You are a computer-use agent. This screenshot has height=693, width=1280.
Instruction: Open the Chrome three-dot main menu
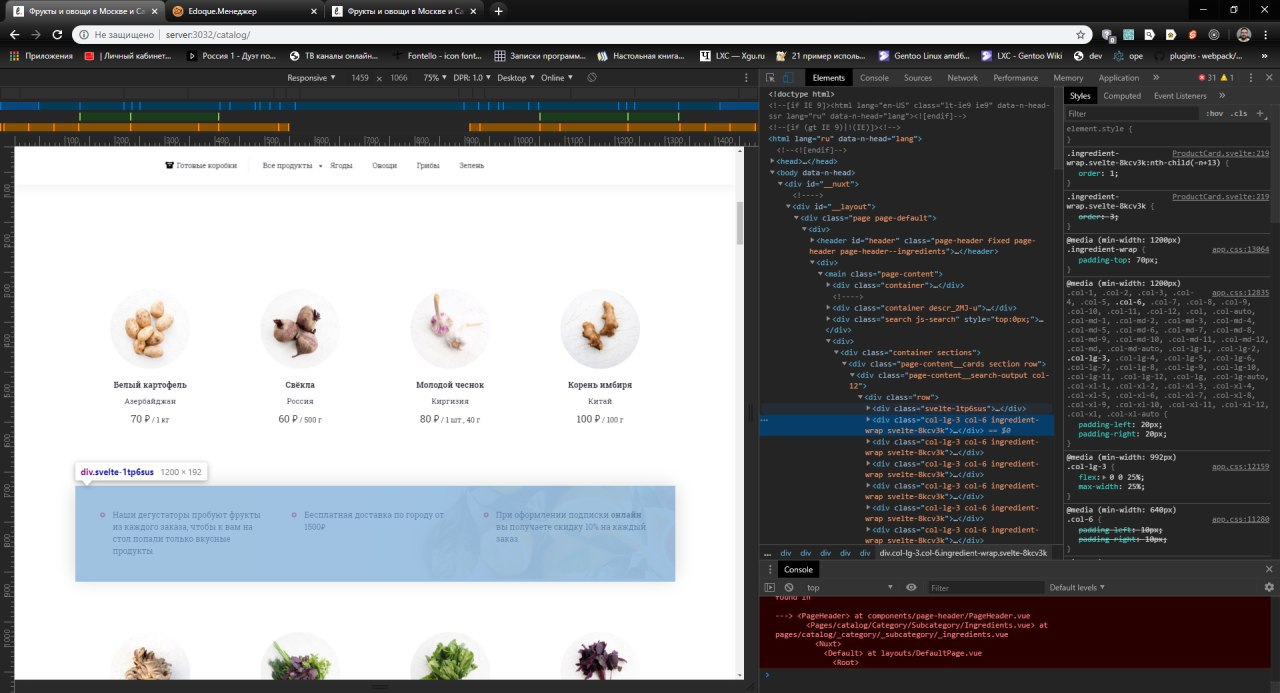(1266, 34)
